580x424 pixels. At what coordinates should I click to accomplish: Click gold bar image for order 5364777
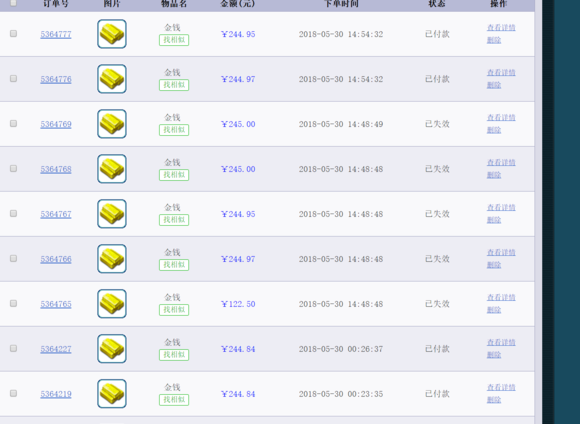112,34
